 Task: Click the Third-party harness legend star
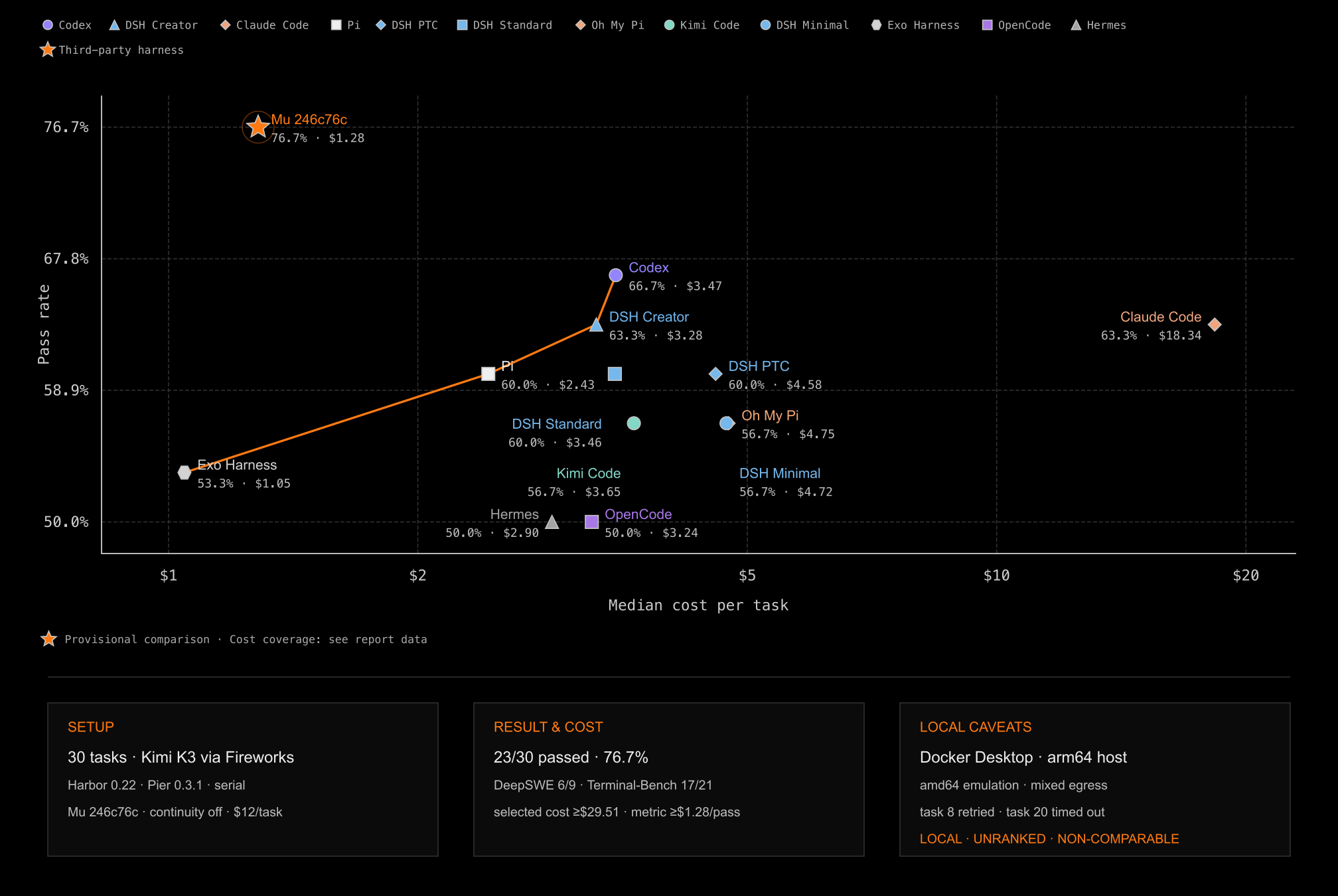(48, 50)
